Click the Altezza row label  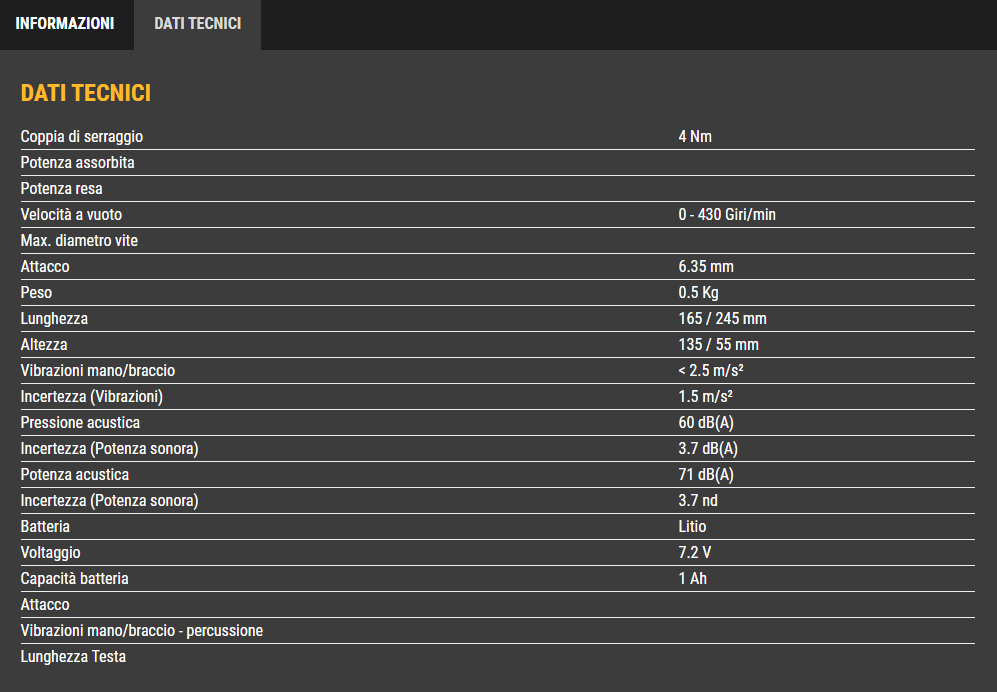pyautogui.click(x=44, y=345)
